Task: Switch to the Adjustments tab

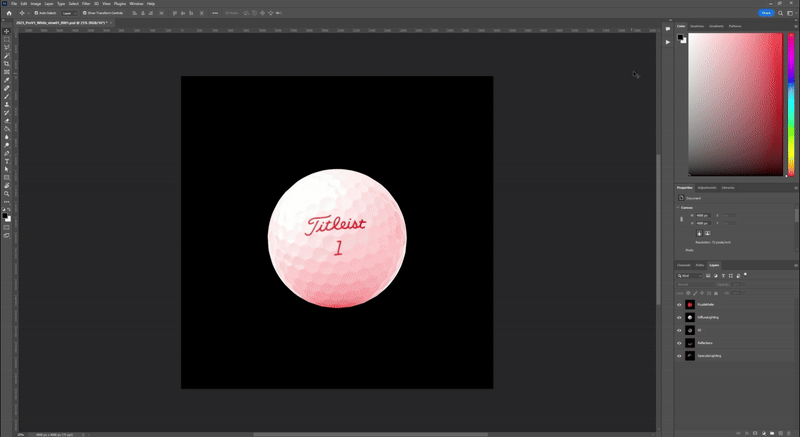Action: pyautogui.click(x=707, y=188)
